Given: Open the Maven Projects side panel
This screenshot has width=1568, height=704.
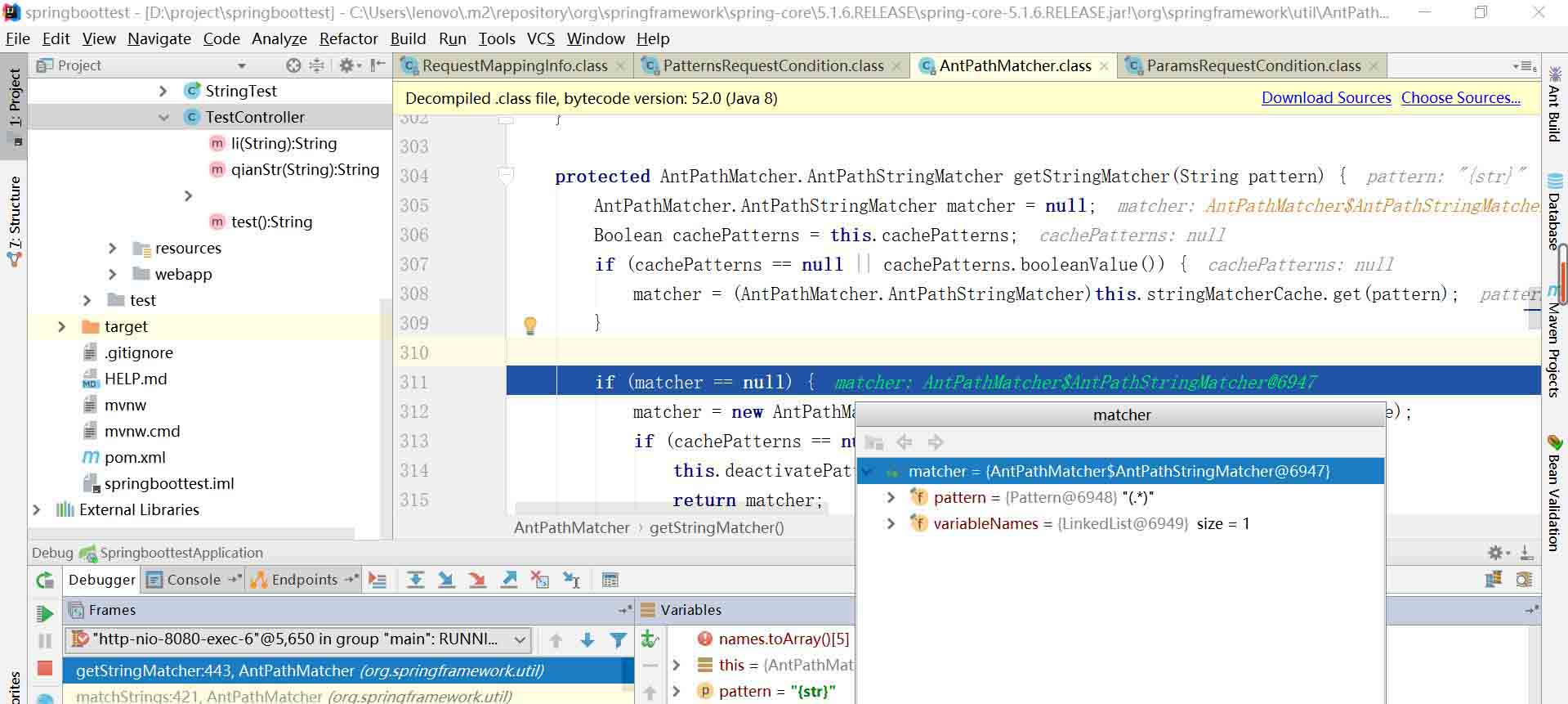Looking at the screenshot, I should (1554, 342).
